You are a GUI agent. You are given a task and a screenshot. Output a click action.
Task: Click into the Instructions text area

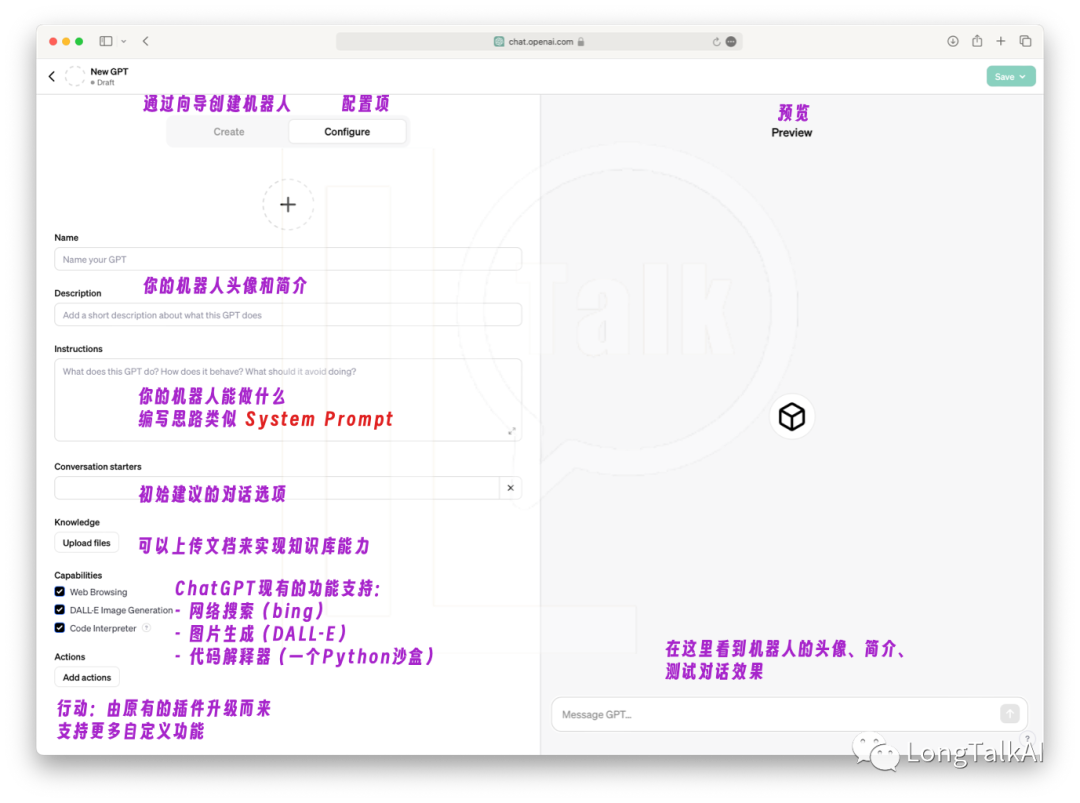(x=288, y=399)
